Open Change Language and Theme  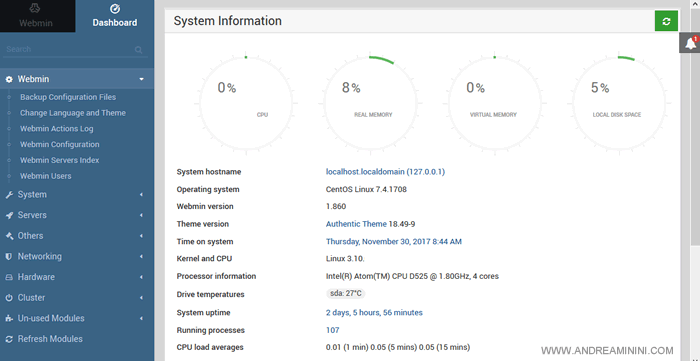coord(73,113)
